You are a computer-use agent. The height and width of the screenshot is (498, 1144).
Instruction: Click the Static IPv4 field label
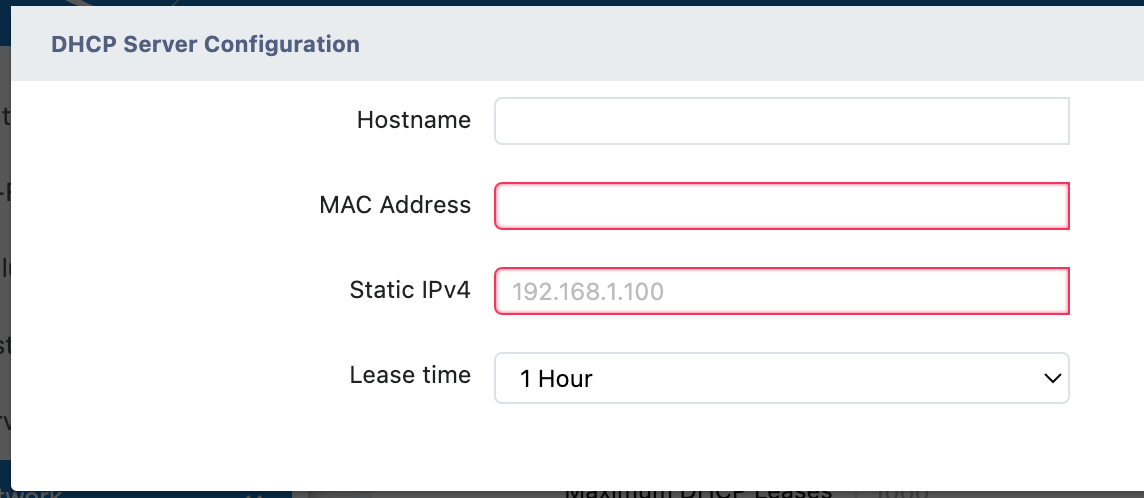click(x=410, y=290)
